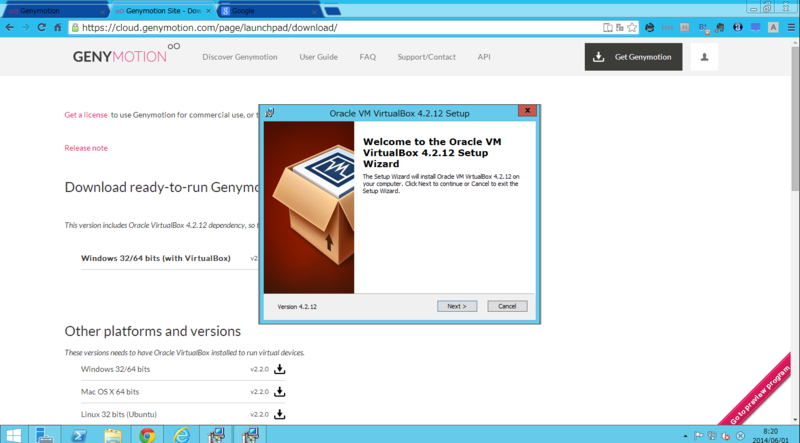Open Server Manager from the taskbar
The width and height of the screenshot is (800, 443).
[44, 435]
